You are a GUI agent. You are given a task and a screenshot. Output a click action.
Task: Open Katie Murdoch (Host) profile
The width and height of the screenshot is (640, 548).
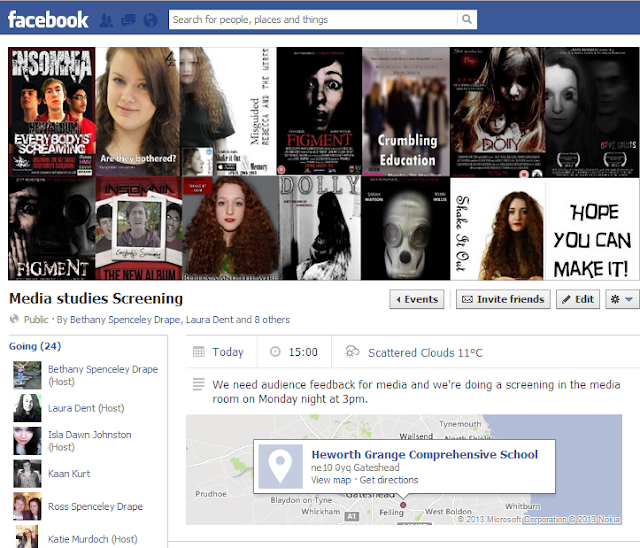[78, 539]
